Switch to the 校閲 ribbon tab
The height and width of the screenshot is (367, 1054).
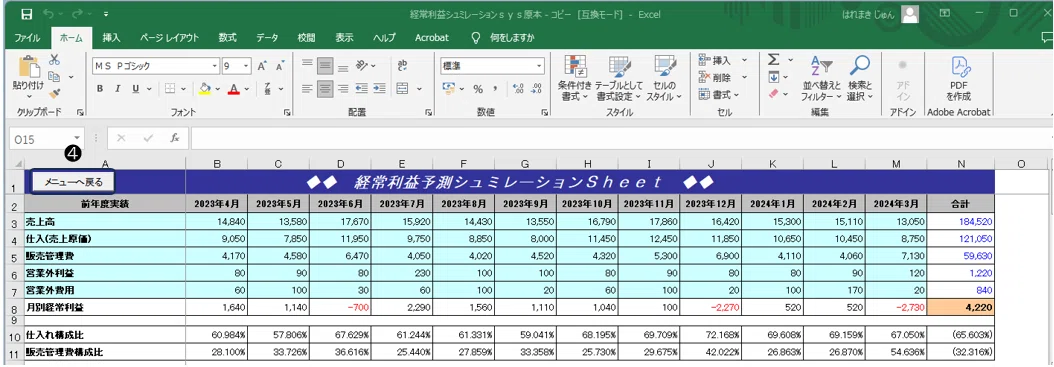(307, 38)
